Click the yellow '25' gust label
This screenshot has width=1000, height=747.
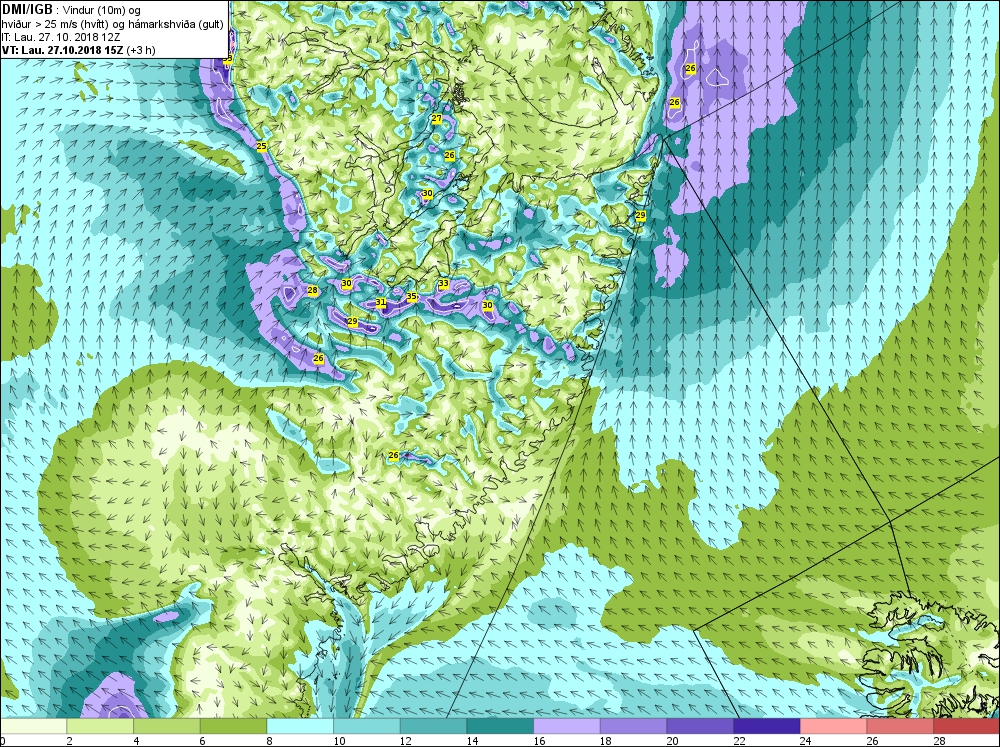(x=261, y=147)
